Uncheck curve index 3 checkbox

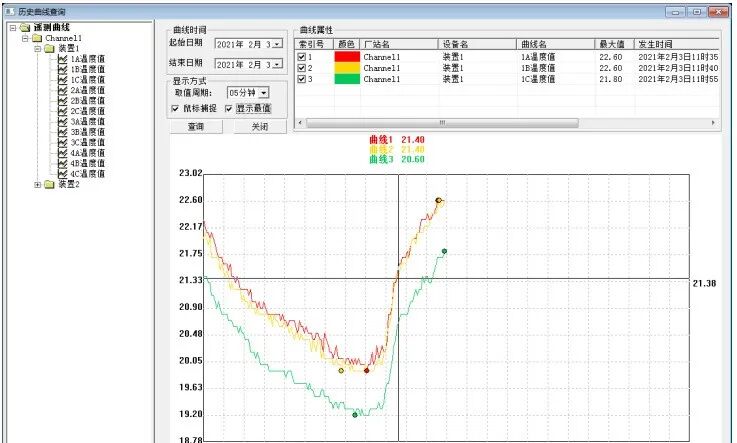tap(302, 79)
